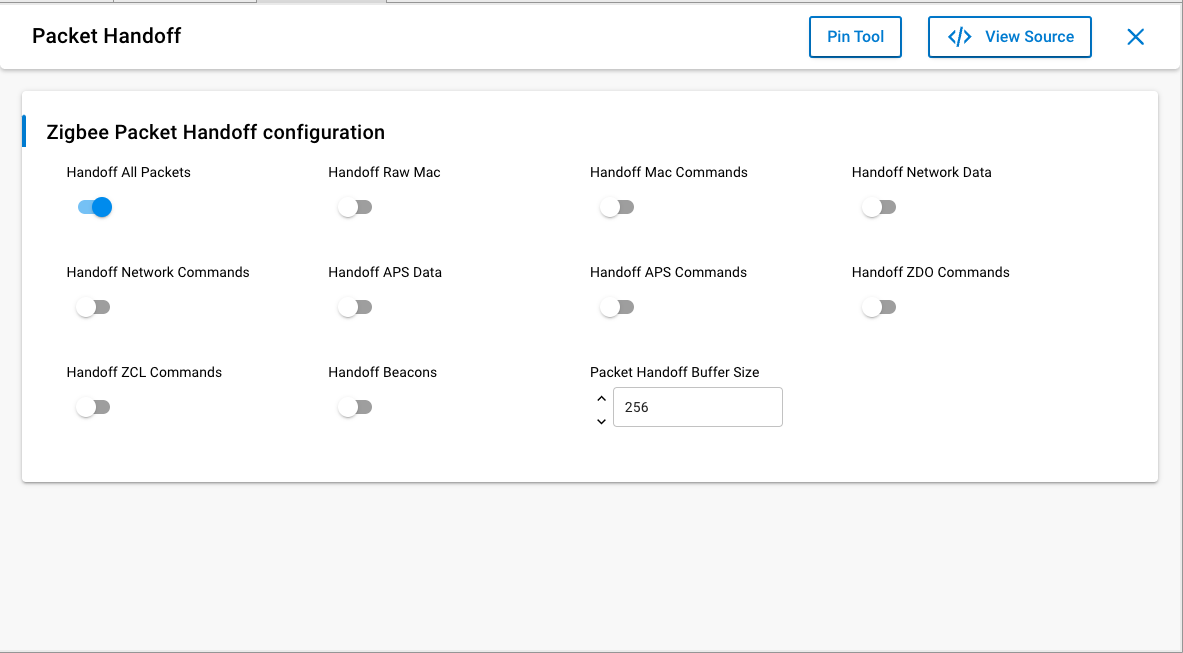Viewport: 1183px width, 653px height.
Task: Enable Handoff Network Data
Action: click(879, 206)
